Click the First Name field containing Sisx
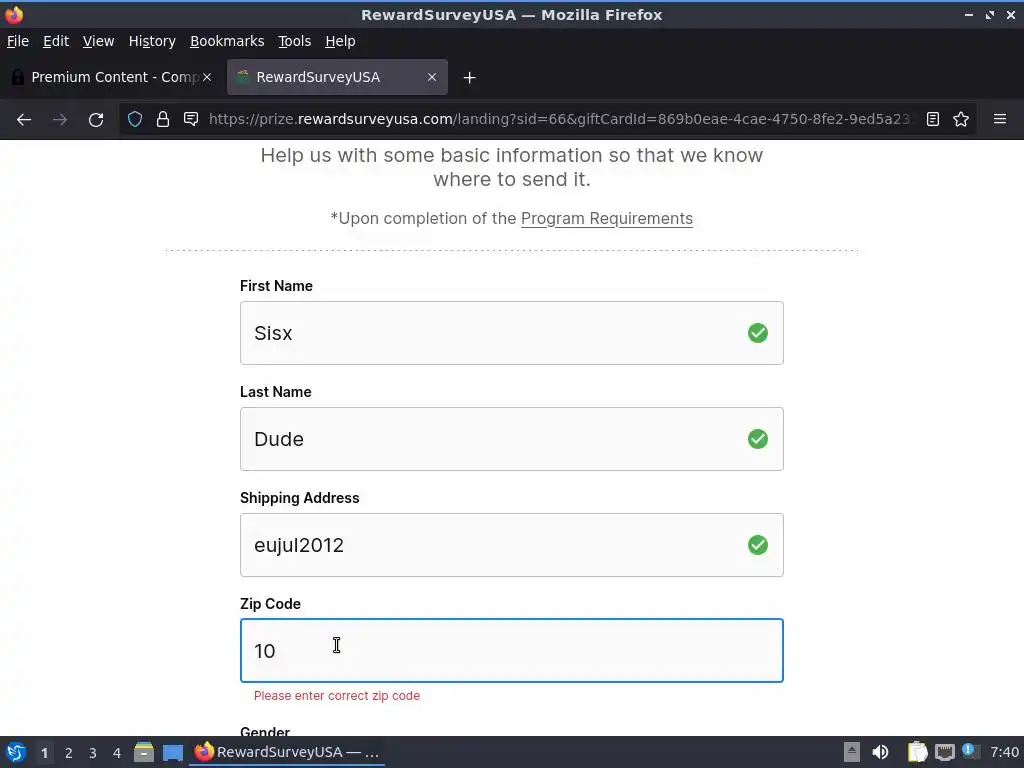The width and height of the screenshot is (1024, 768). click(x=511, y=333)
